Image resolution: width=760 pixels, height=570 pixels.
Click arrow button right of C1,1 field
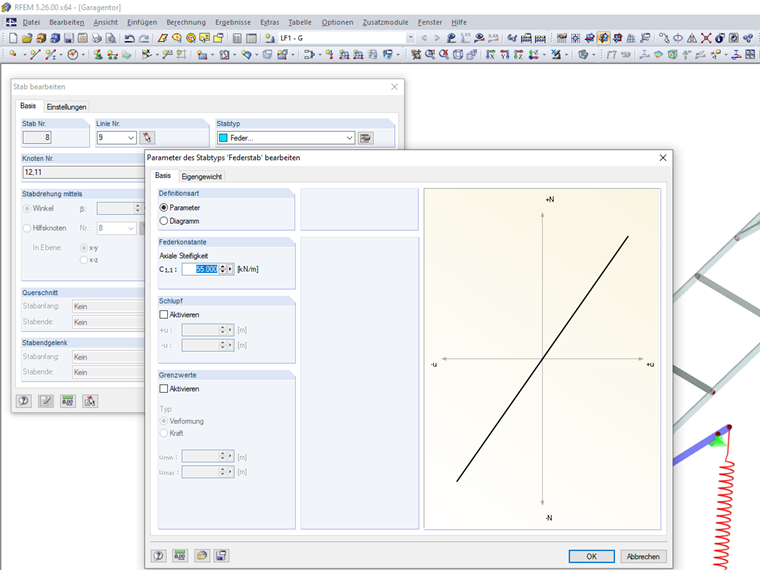(x=230, y=269)
